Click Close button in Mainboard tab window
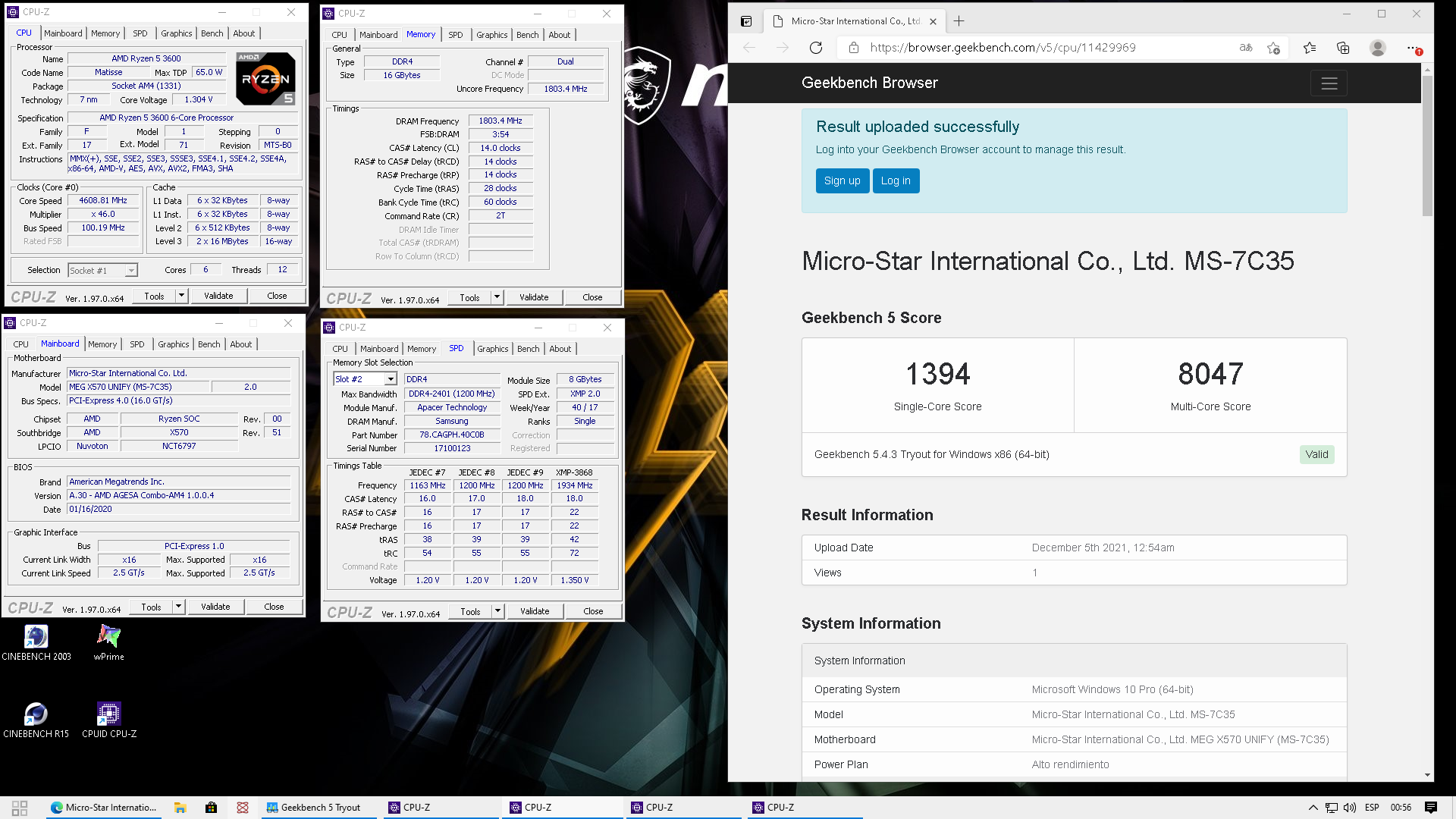Viewport: 1456px width, 819px height. tap(274, 607)
